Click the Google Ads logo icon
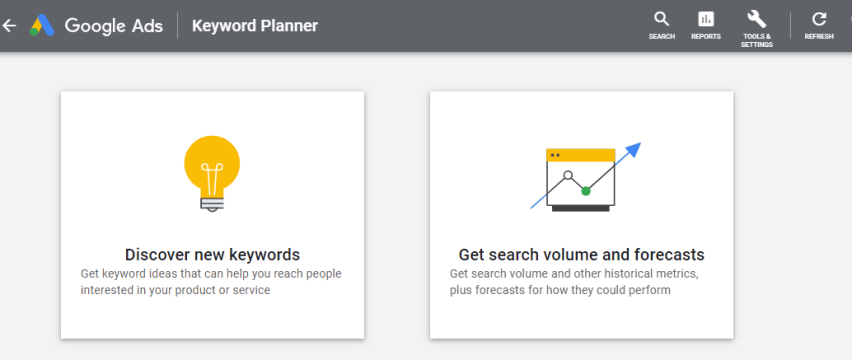Image resolution: width=852 pixels, height=360 pixels. click(42, 26)
